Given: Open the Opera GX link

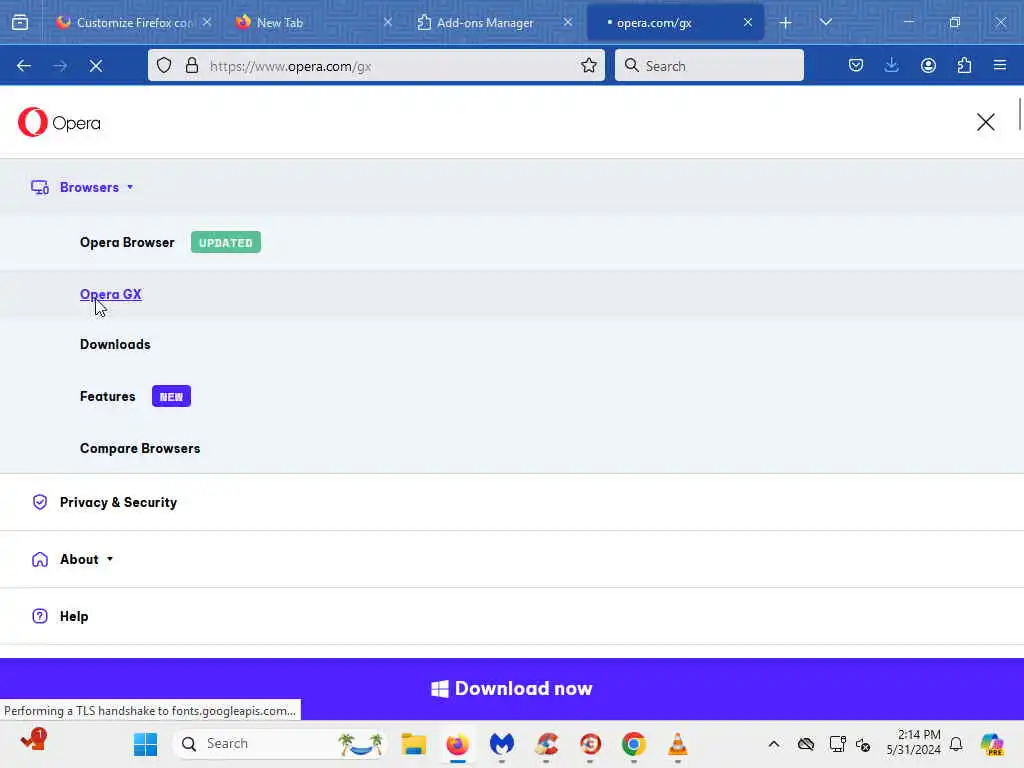Looking at the screenshot, I should click(x=110, y=295).
